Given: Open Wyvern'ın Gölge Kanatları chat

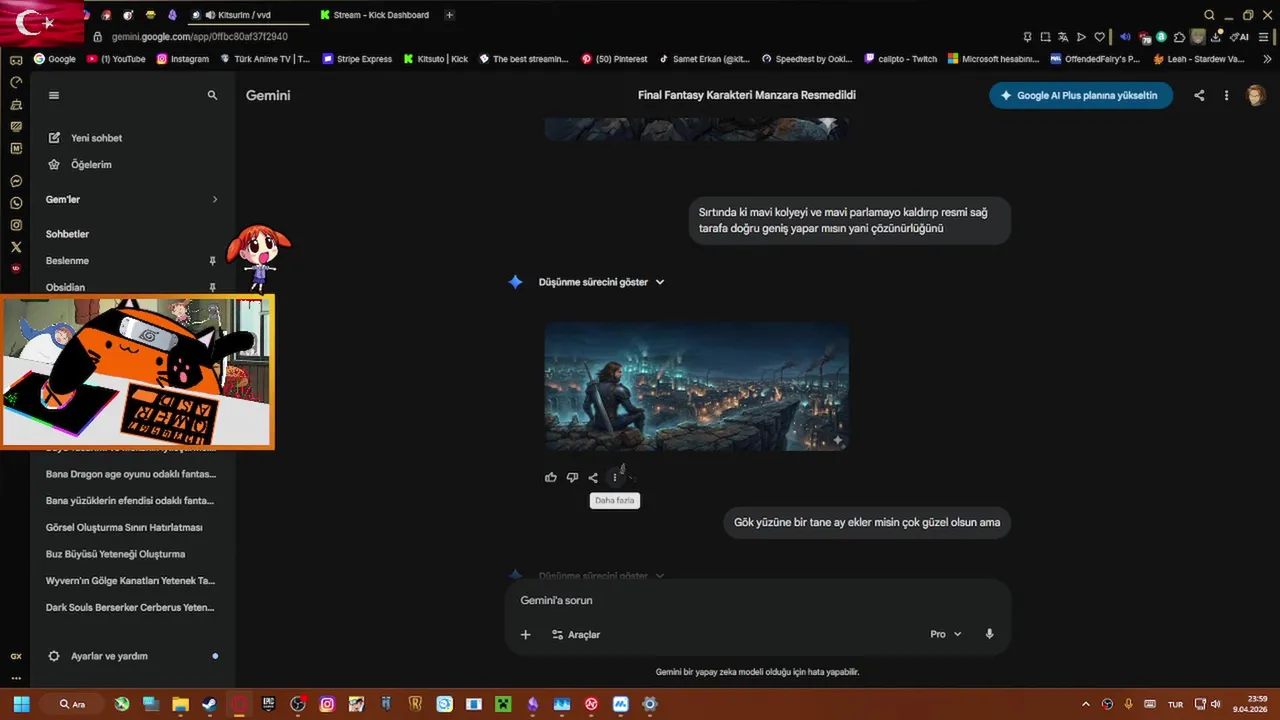Looking at the screenshot, I should (130, 581).
